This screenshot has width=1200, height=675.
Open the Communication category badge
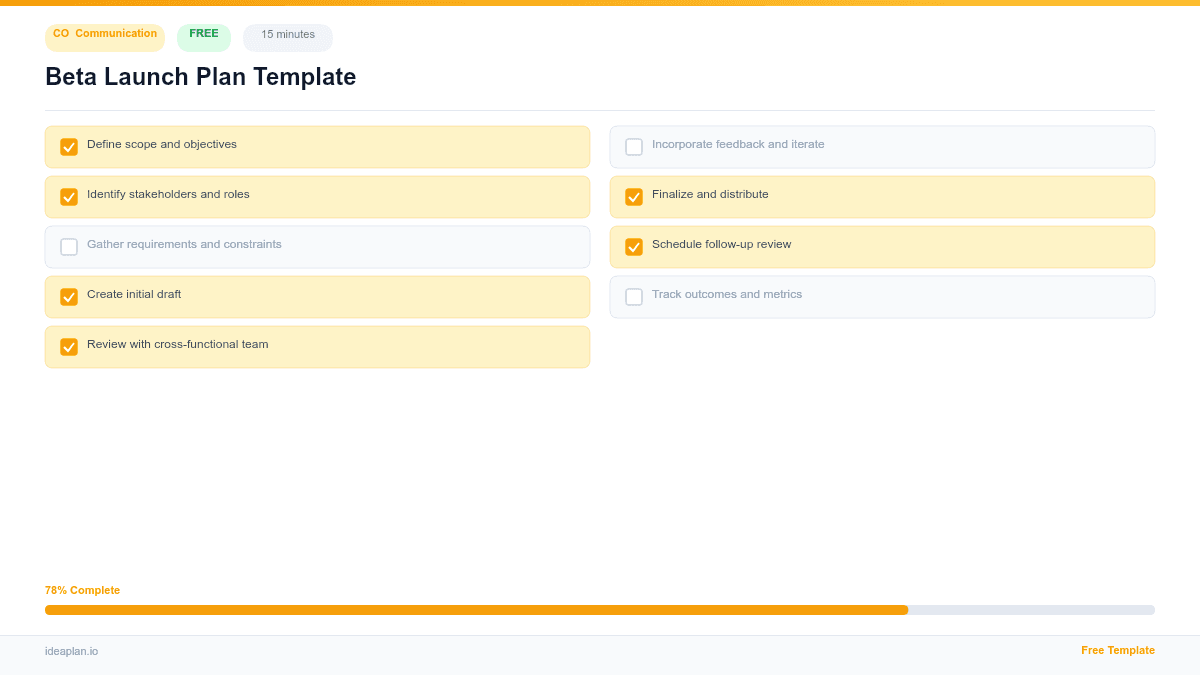click(x=104, y=37)
